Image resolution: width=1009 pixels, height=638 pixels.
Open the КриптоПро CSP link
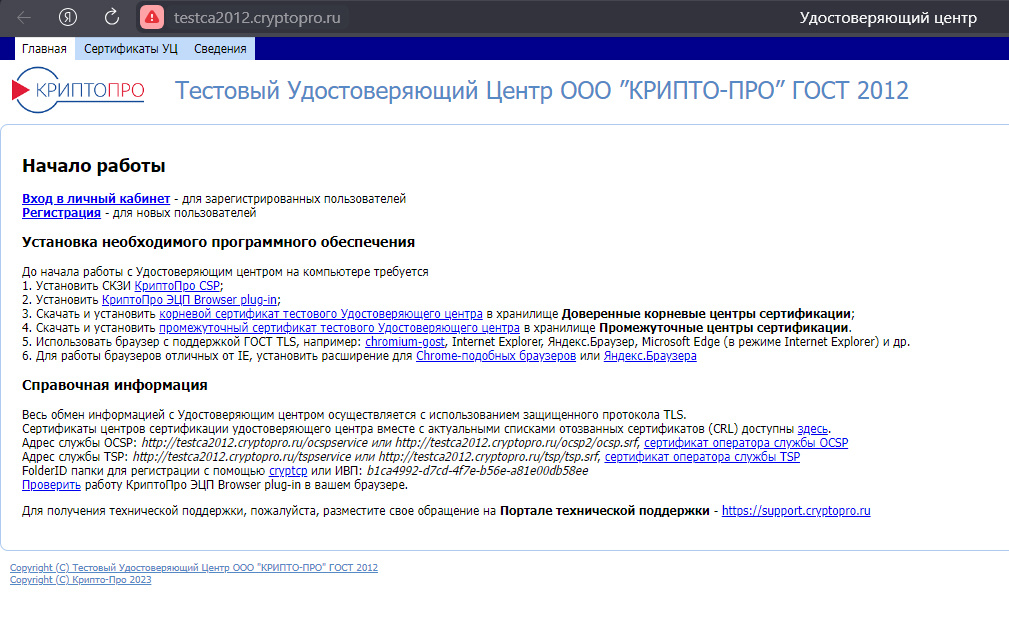(x=174, y=285)
